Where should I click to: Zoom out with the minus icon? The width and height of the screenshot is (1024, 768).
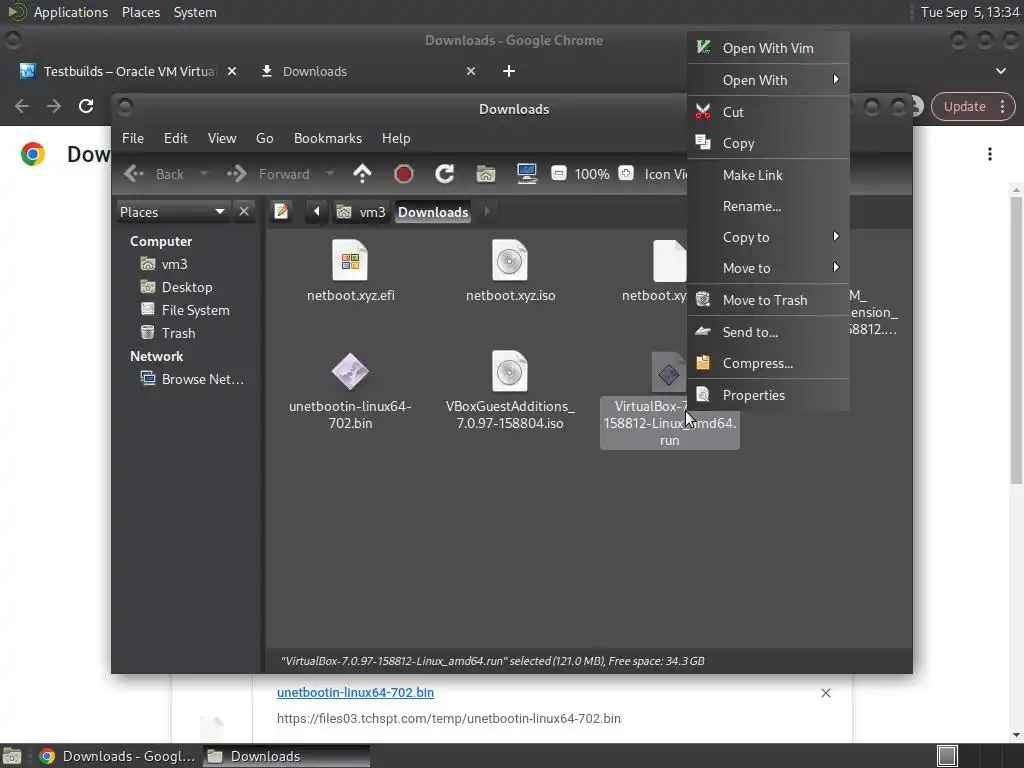click(x=559, y=173)
